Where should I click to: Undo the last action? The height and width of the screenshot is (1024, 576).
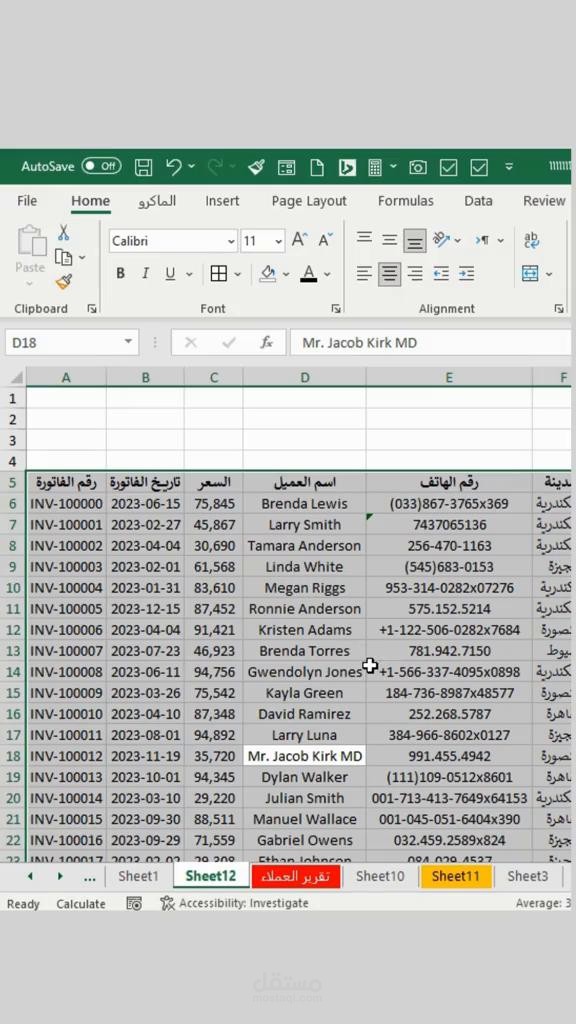coord(173,167)
